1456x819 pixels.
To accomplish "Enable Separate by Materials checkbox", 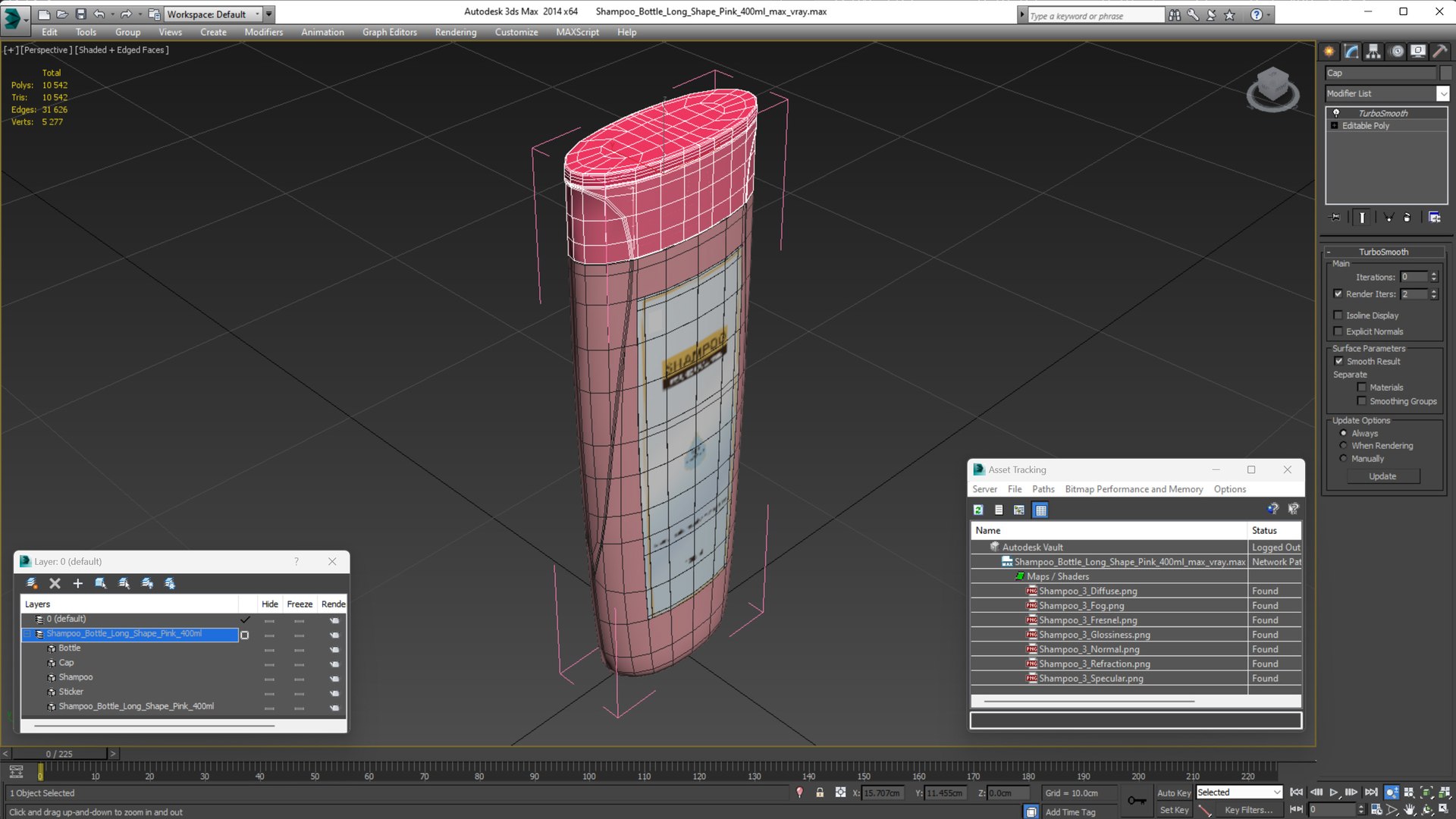I will (x=1362, y=388).
